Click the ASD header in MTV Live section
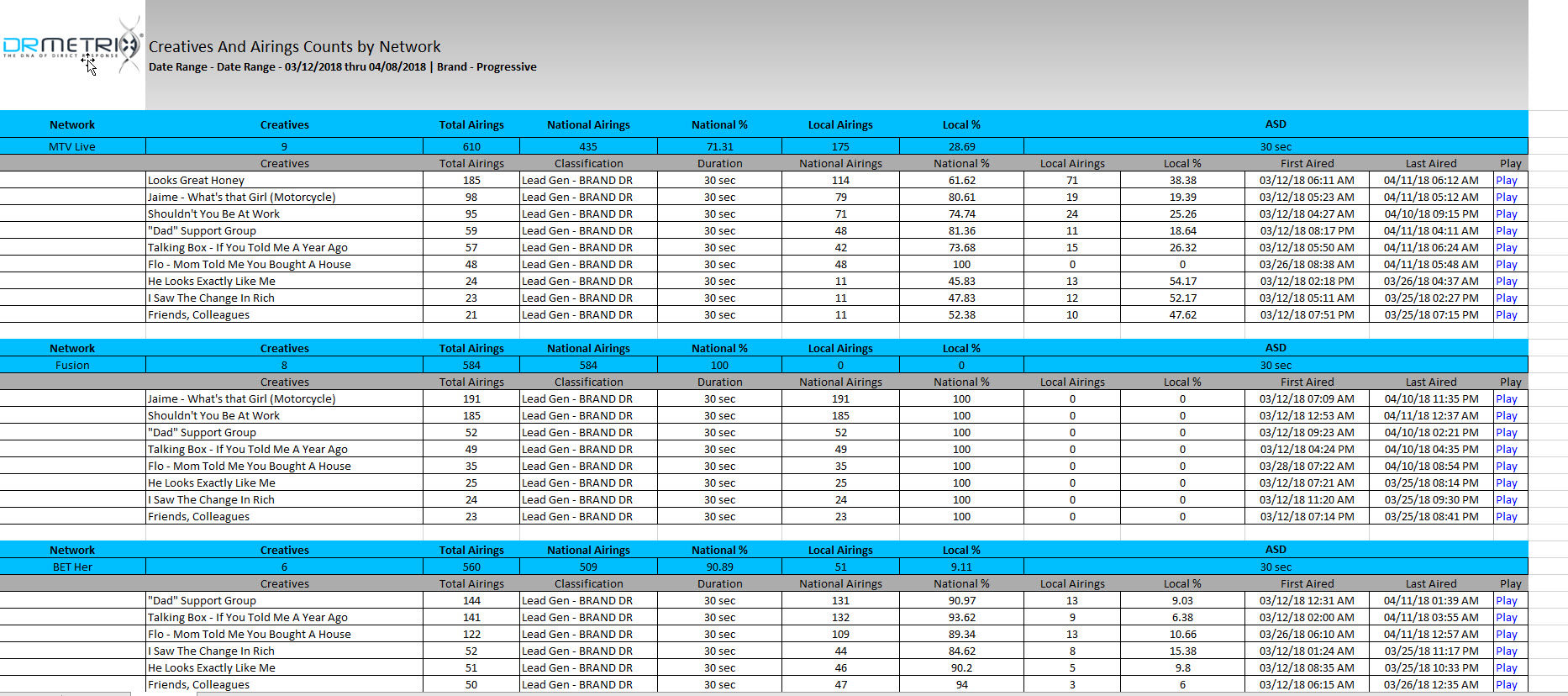 [x=1276, y=124]
